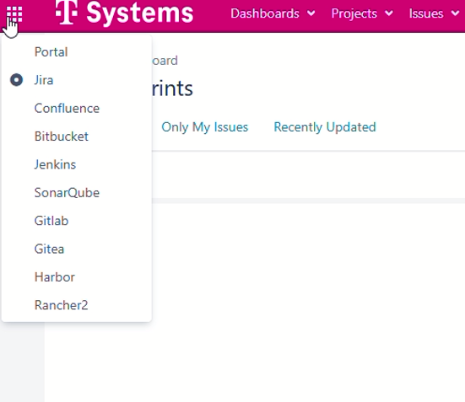Click the app switcher grid icon
Screen dimensions: 465x402
pyautogui.click(x=14, y=14)
